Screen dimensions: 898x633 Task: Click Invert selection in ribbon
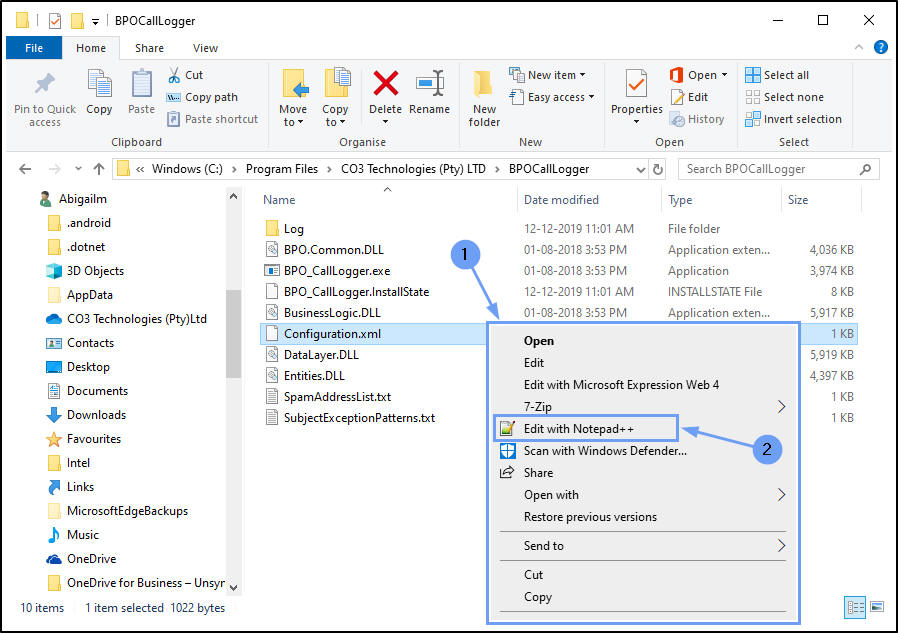793,119
